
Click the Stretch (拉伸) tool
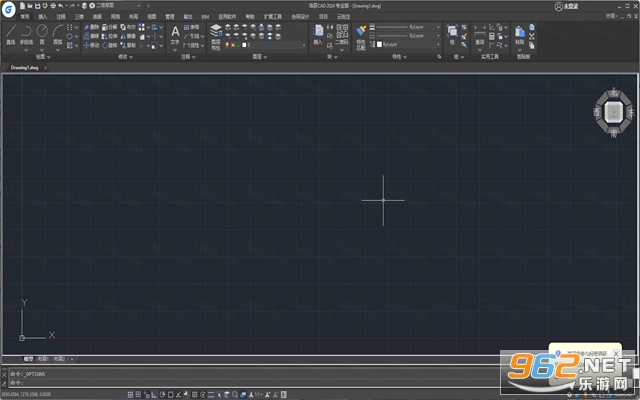pyautogui.click(x=109, y=36)
